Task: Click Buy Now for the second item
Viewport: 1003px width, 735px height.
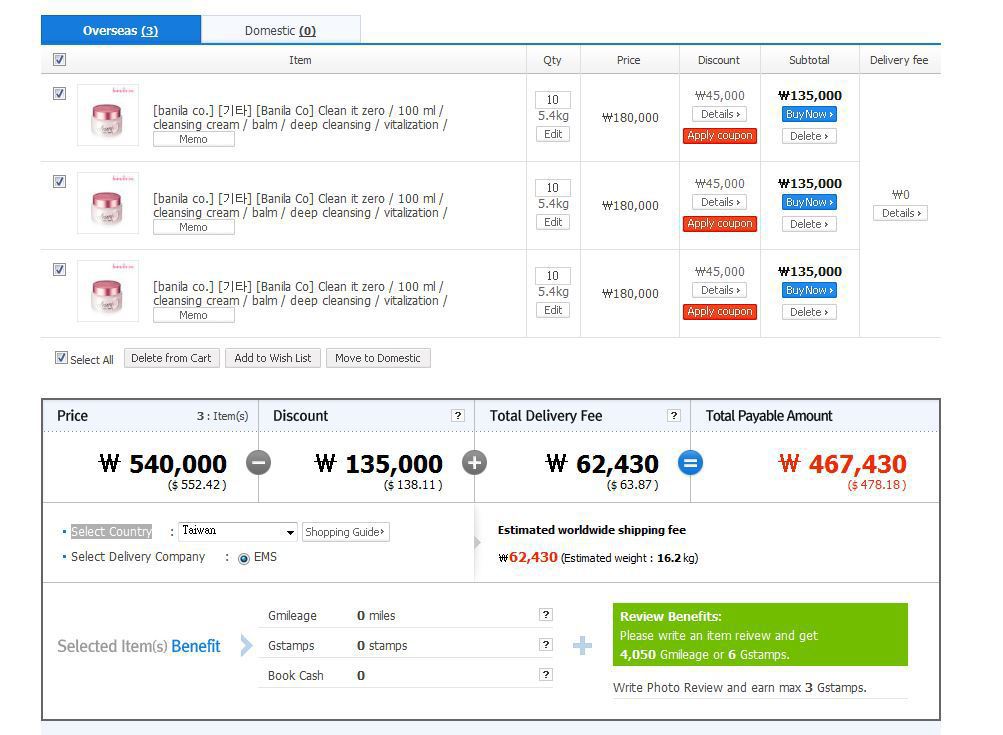Action: tap(809, 202)
